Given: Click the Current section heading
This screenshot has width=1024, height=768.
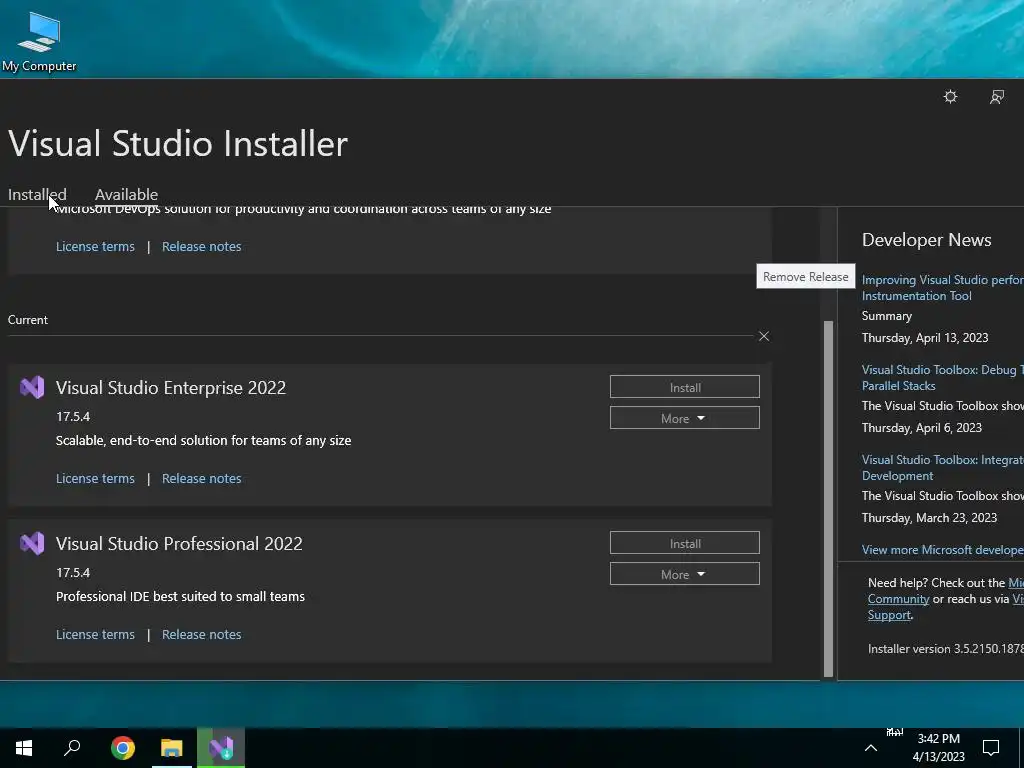Looking at the screenshot, I should point(27,320).
